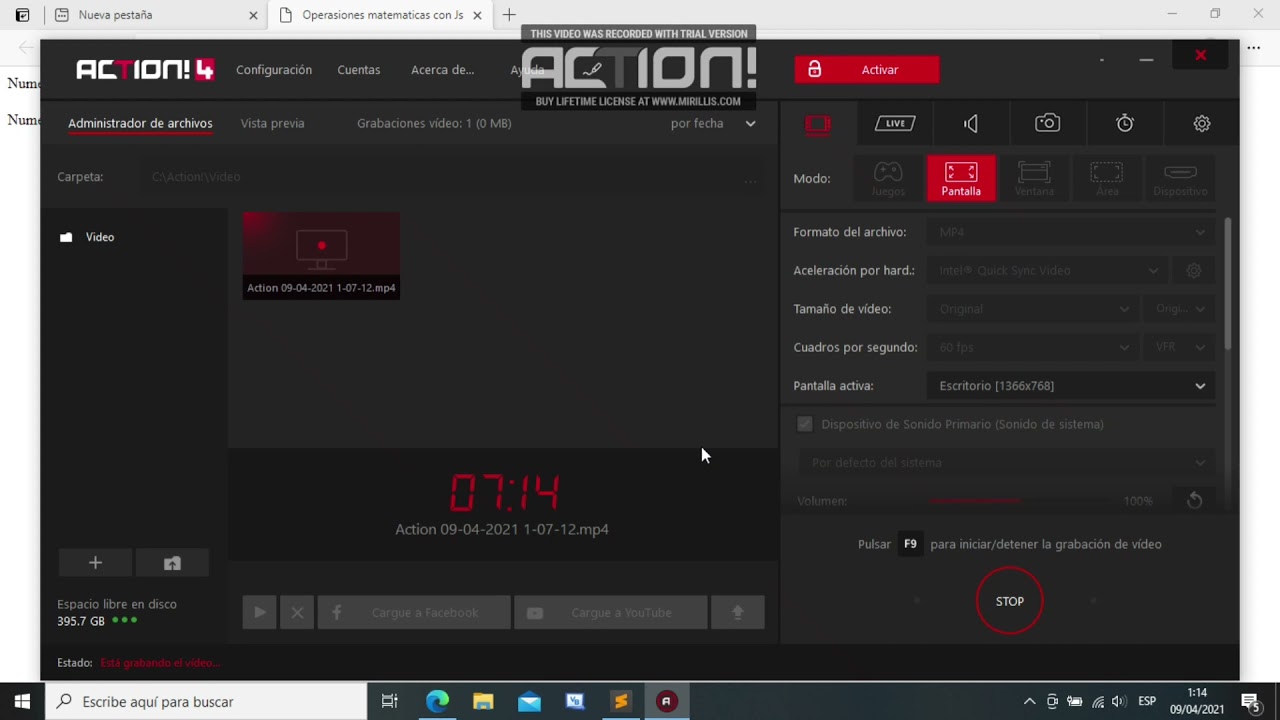Open the Configuración menu
The height and width of the screenshot is (720, 1280).
[x=274, y=70]
